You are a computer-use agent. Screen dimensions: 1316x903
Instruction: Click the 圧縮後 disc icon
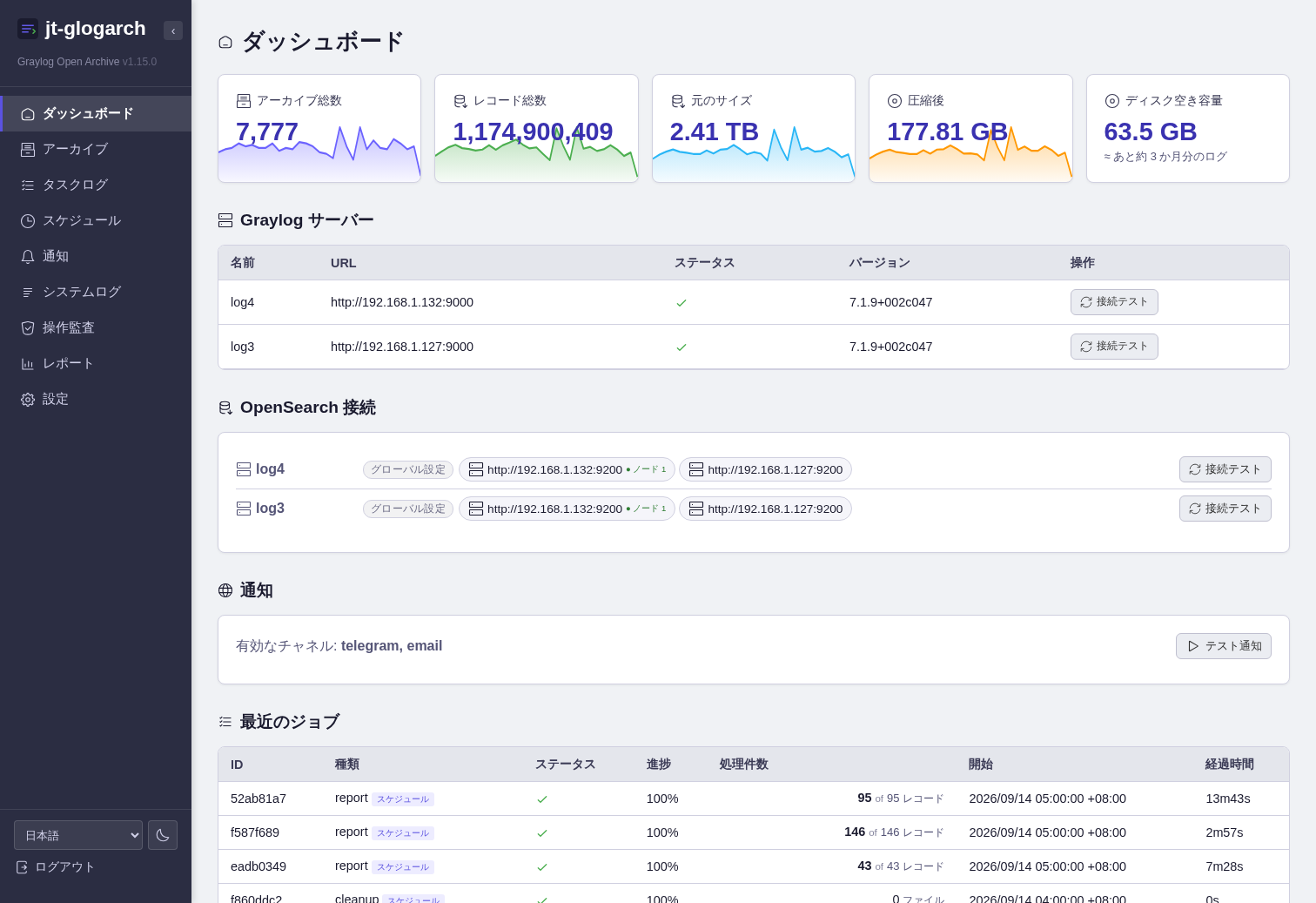[895, 101]
